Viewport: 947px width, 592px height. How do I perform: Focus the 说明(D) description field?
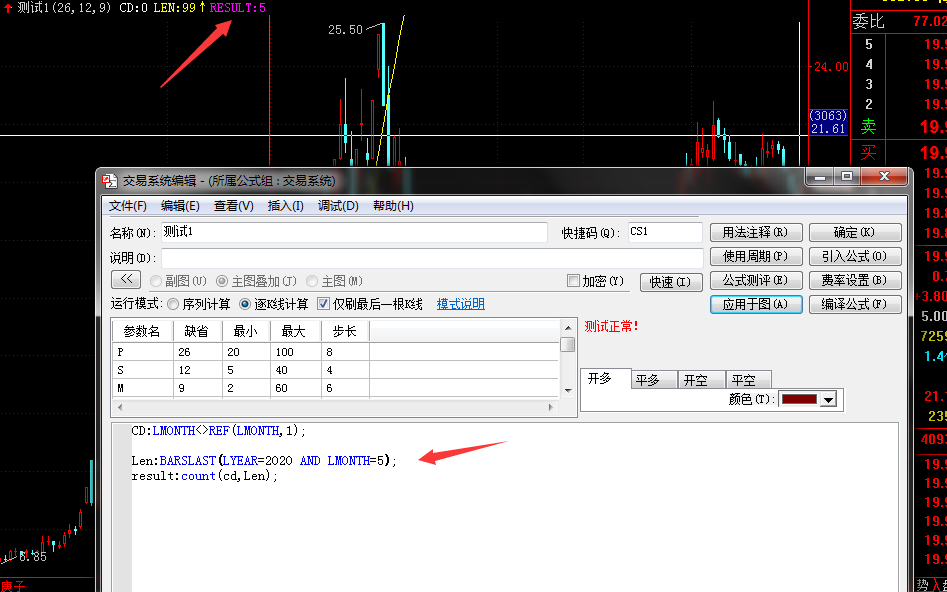[x=432, y=258]
